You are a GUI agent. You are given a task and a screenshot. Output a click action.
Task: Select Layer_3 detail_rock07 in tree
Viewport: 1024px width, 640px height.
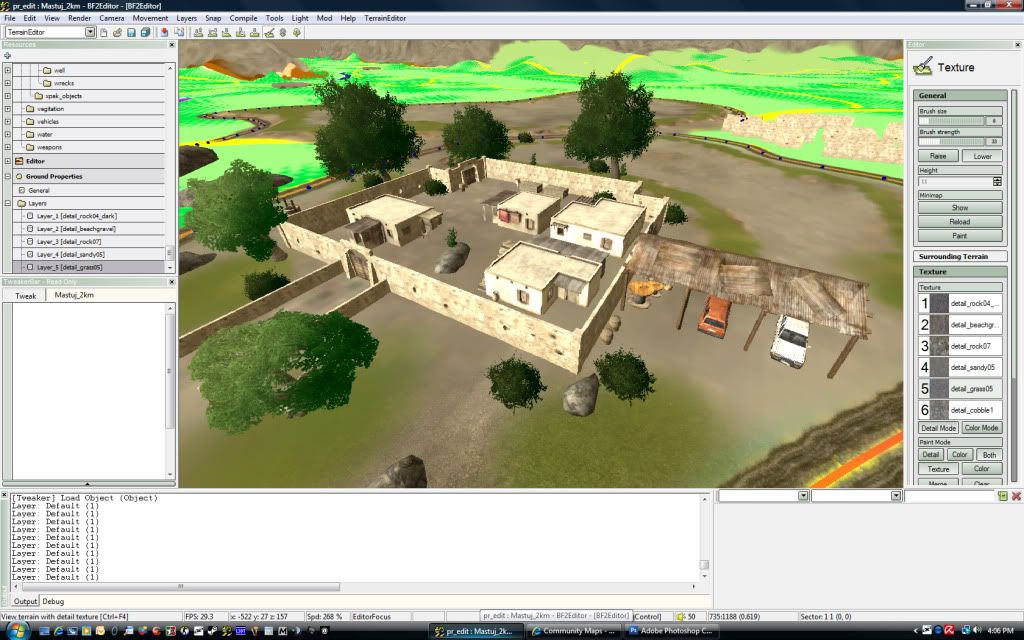(68, 241)
